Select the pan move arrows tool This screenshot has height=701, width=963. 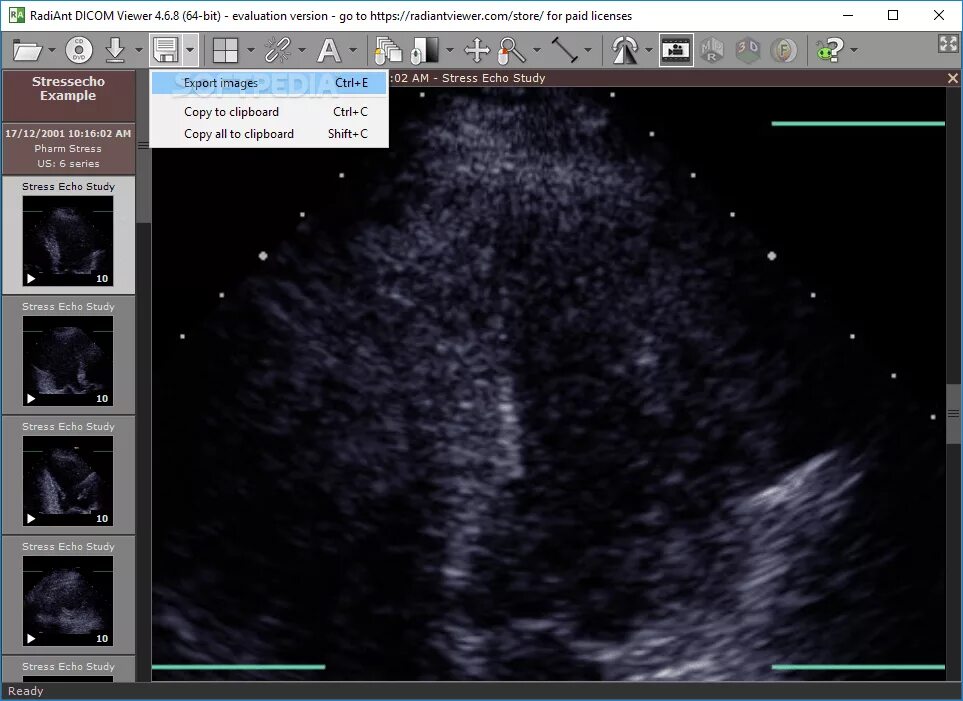477,50
